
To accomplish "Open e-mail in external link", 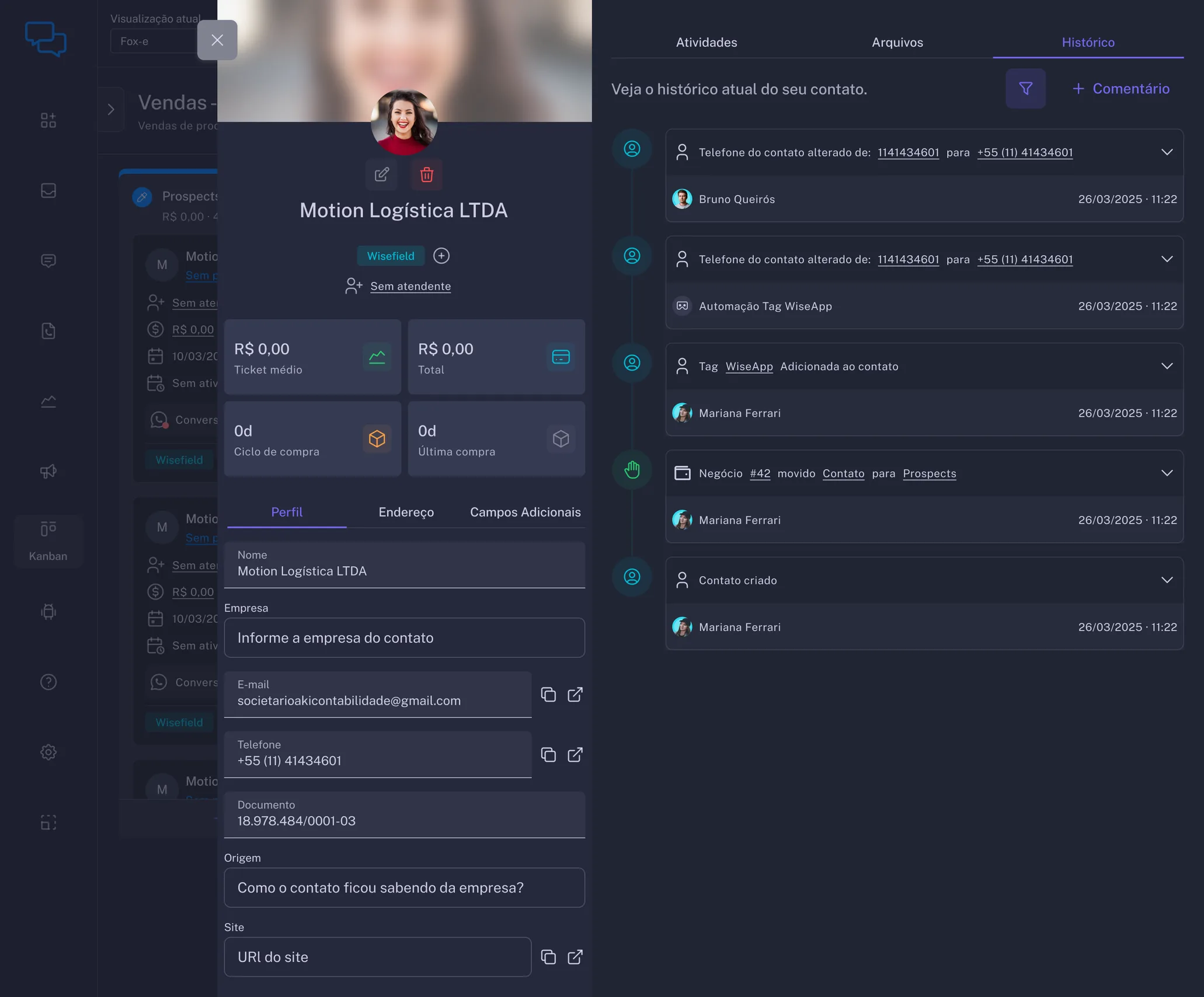I will (x=575, y=695).
